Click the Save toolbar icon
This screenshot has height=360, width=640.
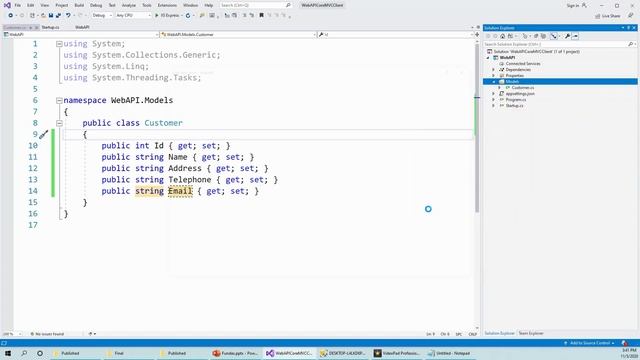51,16
